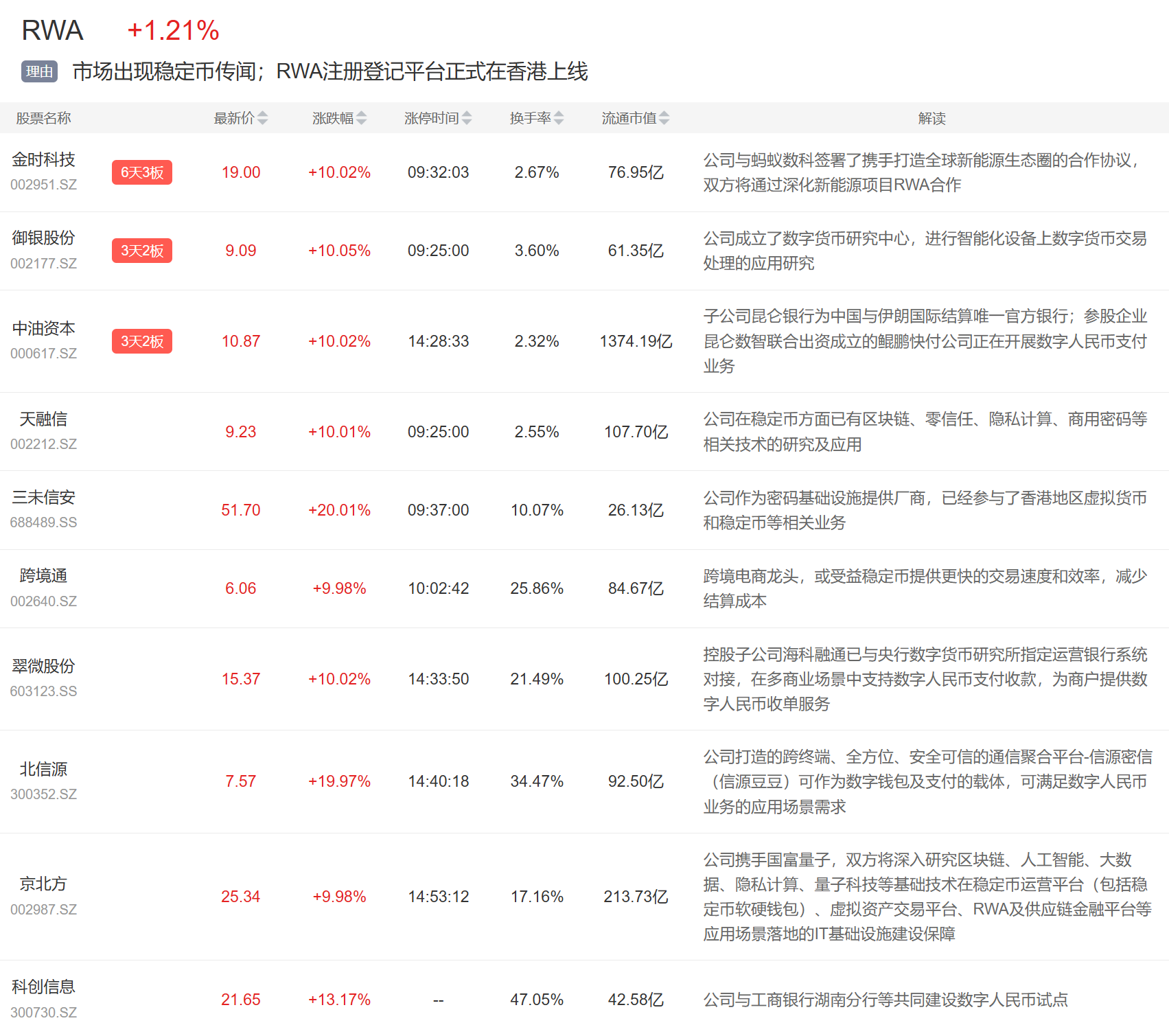Screen dimensions: 1169x1036
Task: Sort by 流通市值 column arrows
Action: pos(664,118)
